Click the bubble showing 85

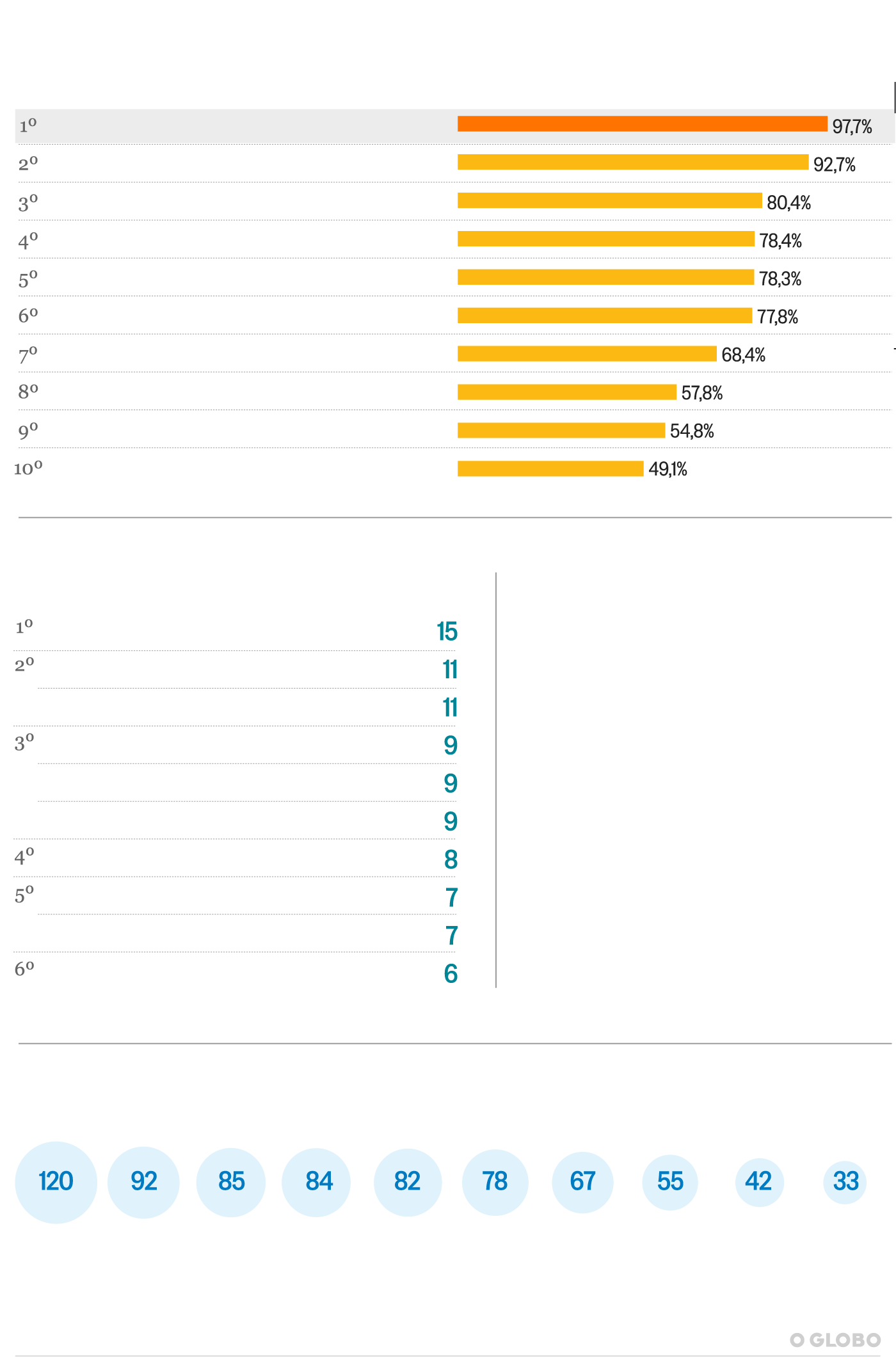coord(231,1182)
